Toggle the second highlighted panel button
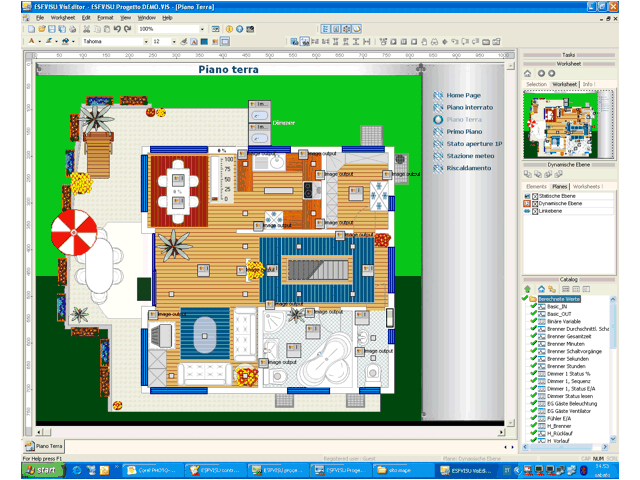Image resolution: width=640 pixels, height=480 pixels. [336, 29]
